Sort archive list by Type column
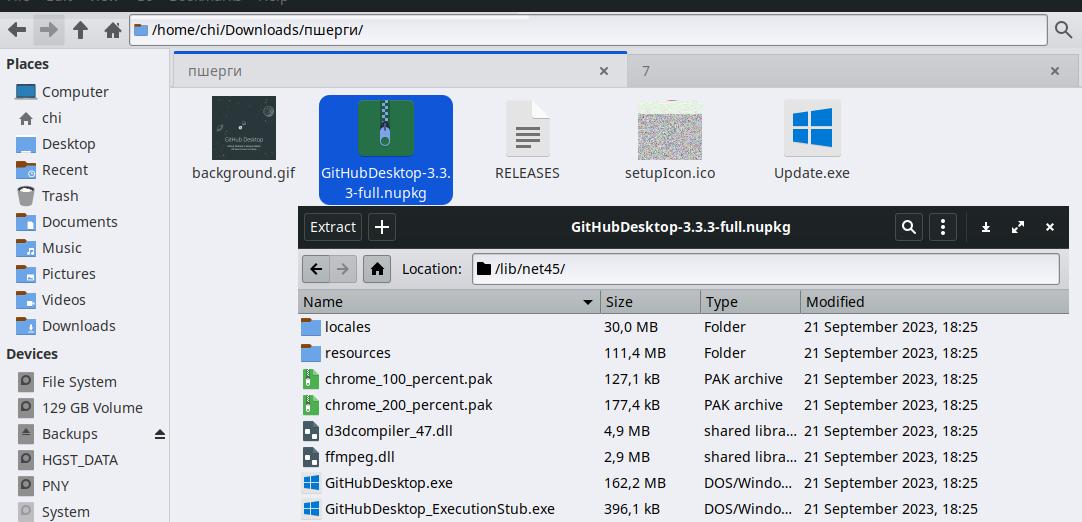 click(x=750, y=302)
